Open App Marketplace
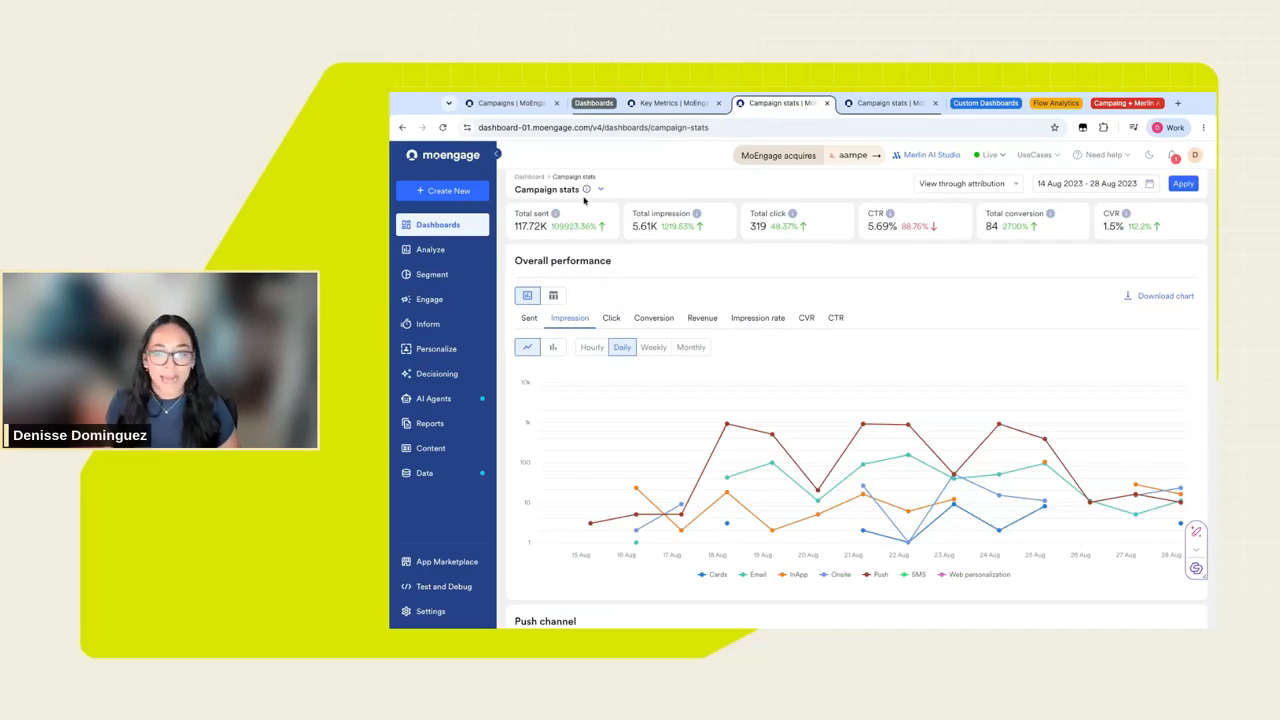 (x=446, y=562)
